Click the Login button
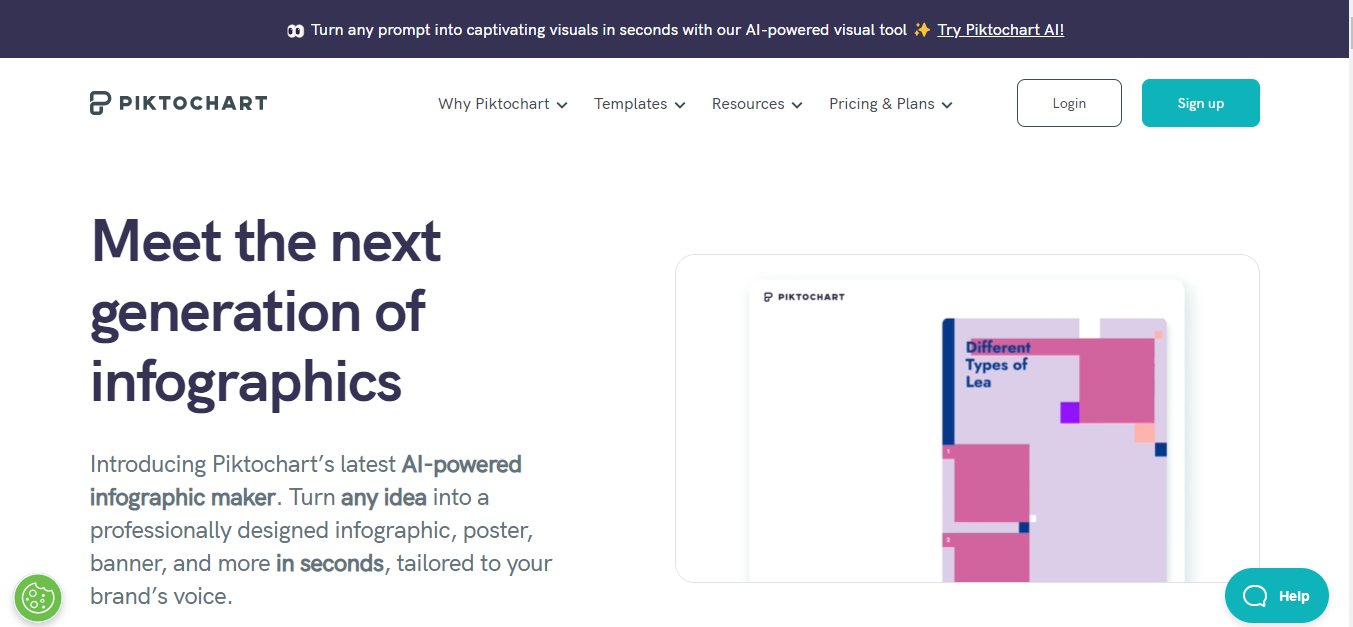The height and width of the screenshot is (627, 1353). [1069, 103]
